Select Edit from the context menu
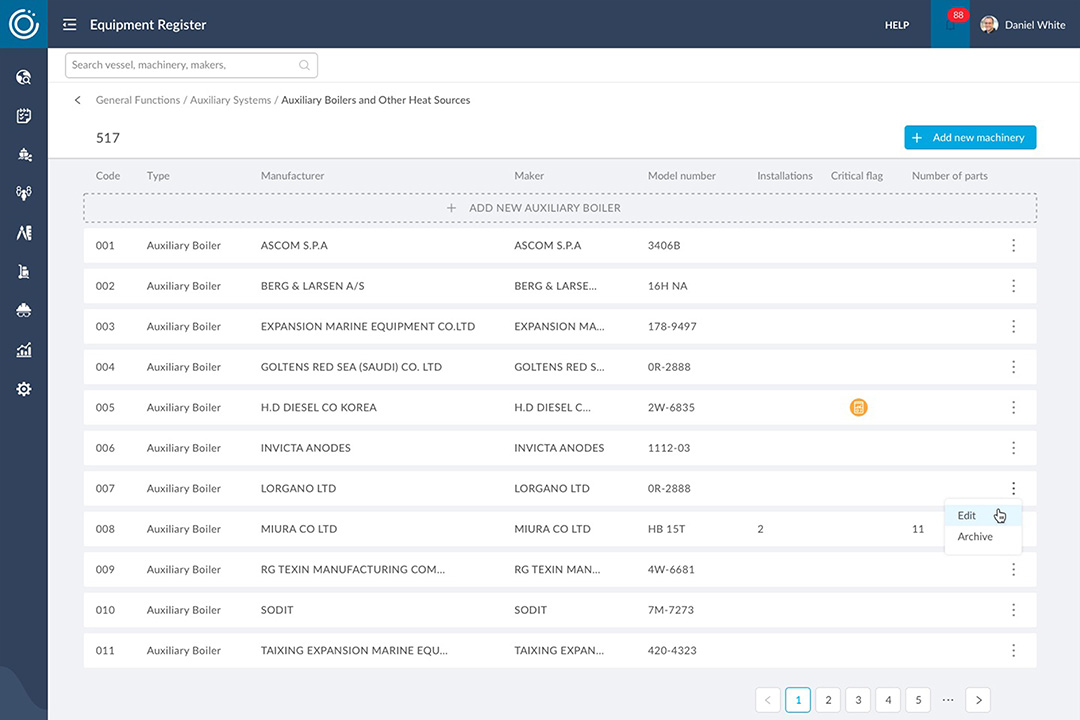 point(967,516)
